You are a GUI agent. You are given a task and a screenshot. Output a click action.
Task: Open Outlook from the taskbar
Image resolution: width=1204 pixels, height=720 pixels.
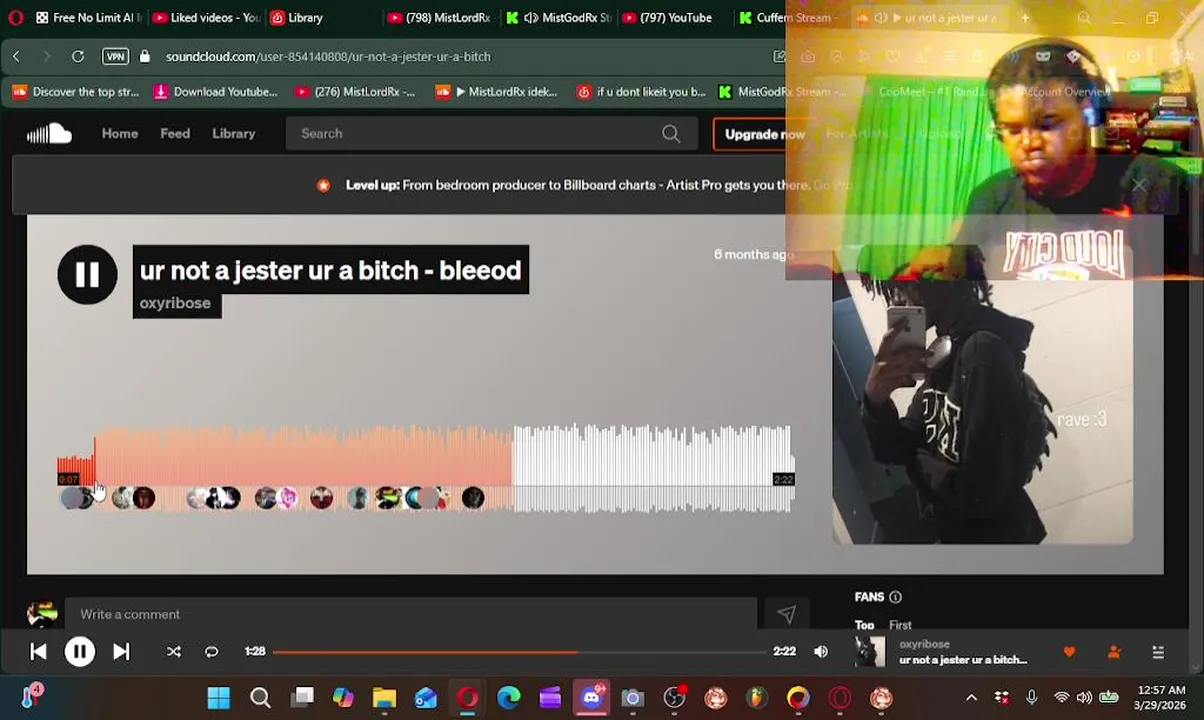point(426,697)
